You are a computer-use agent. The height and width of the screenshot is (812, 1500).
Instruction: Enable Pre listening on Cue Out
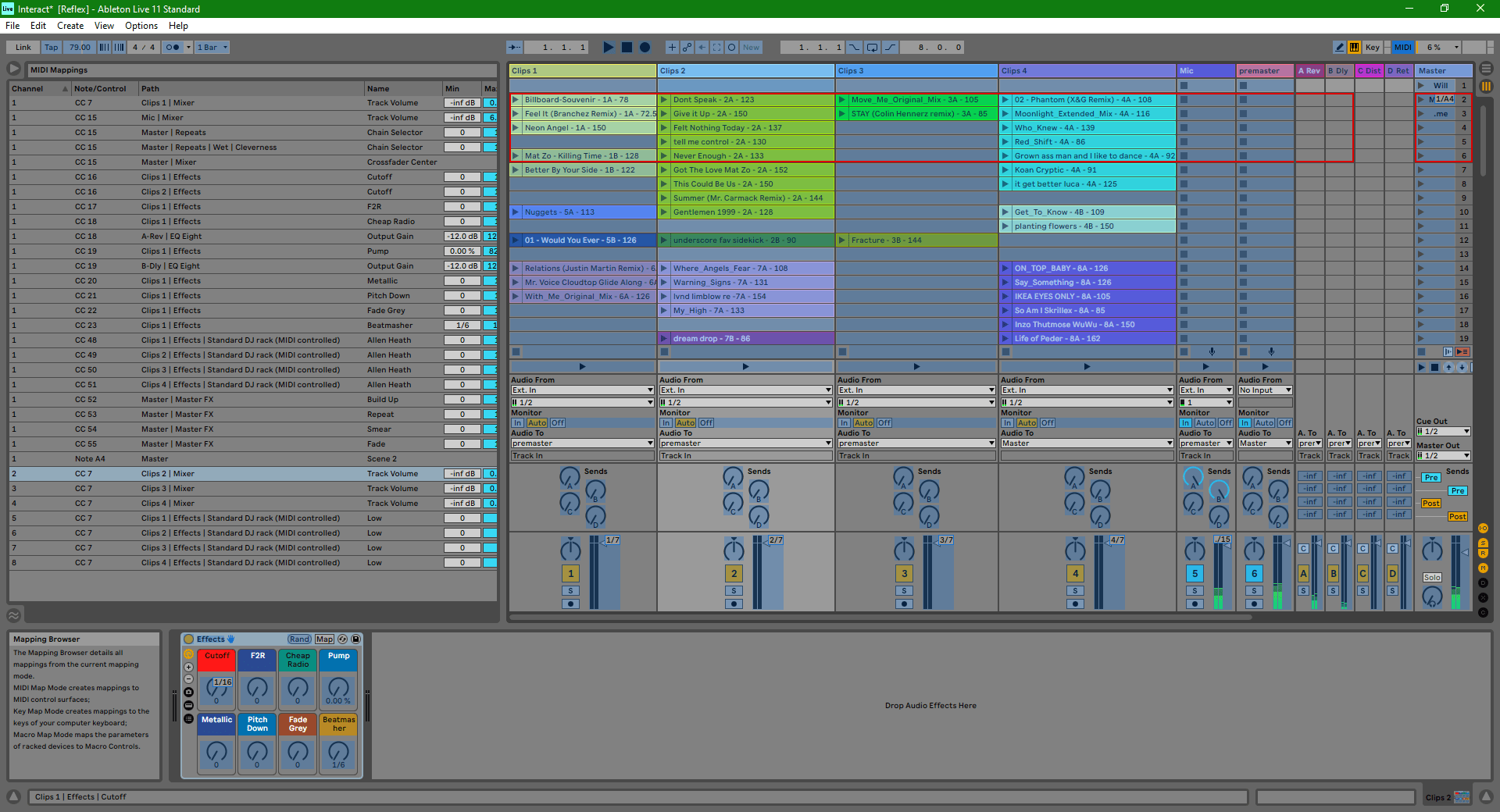click(x=1430, y=477)
